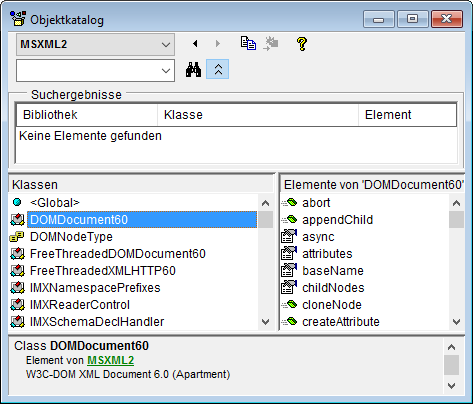Viewport: 473px width, 404px height.
Task: Select the cloneNode method
Action: click(332, 305)
